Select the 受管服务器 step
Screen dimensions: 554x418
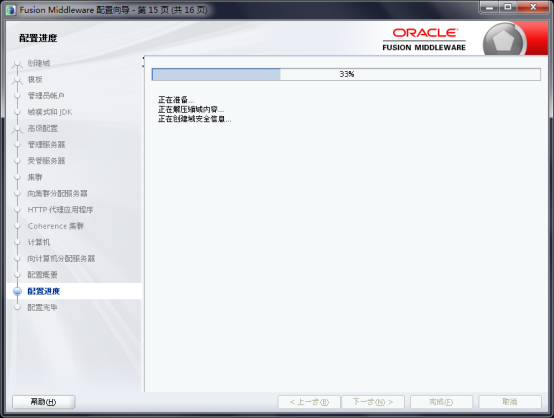tap(46, 161)
